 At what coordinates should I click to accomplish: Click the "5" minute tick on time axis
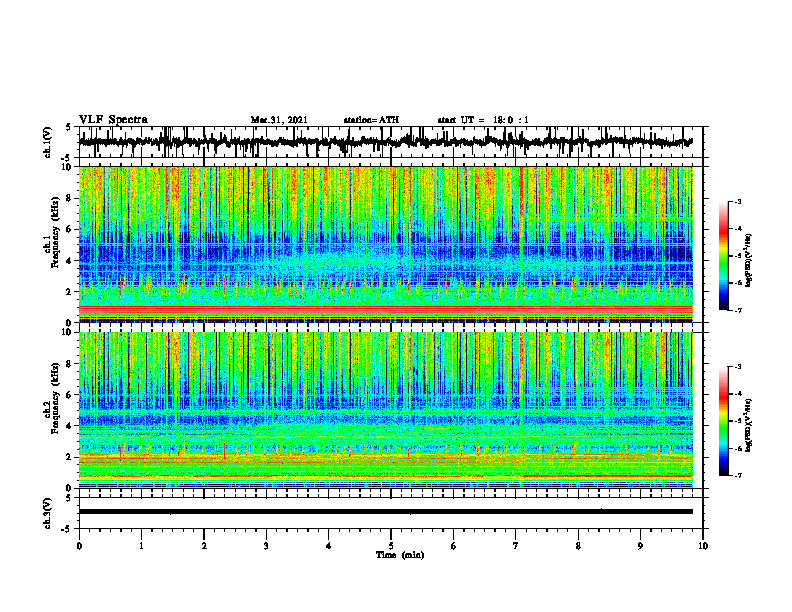pyautogui.click(x=391, y=546)
